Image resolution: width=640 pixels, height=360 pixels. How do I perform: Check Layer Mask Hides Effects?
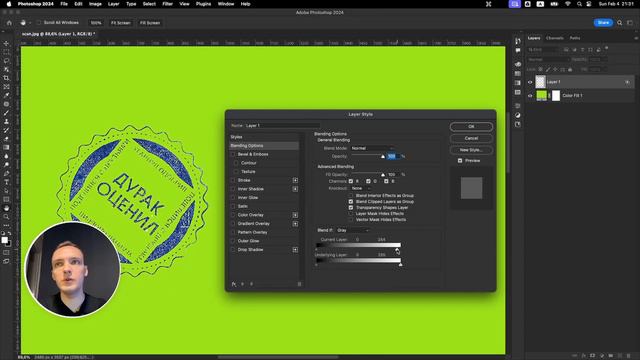[351, 213]
